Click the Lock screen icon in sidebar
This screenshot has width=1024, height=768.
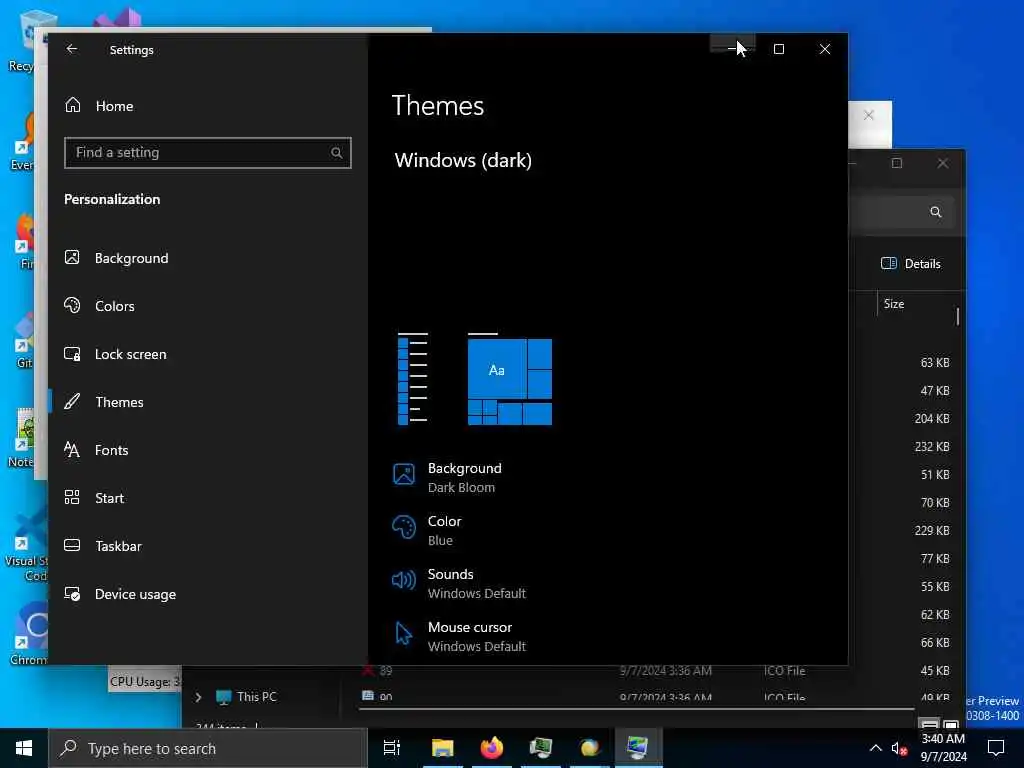coord(72,354)
